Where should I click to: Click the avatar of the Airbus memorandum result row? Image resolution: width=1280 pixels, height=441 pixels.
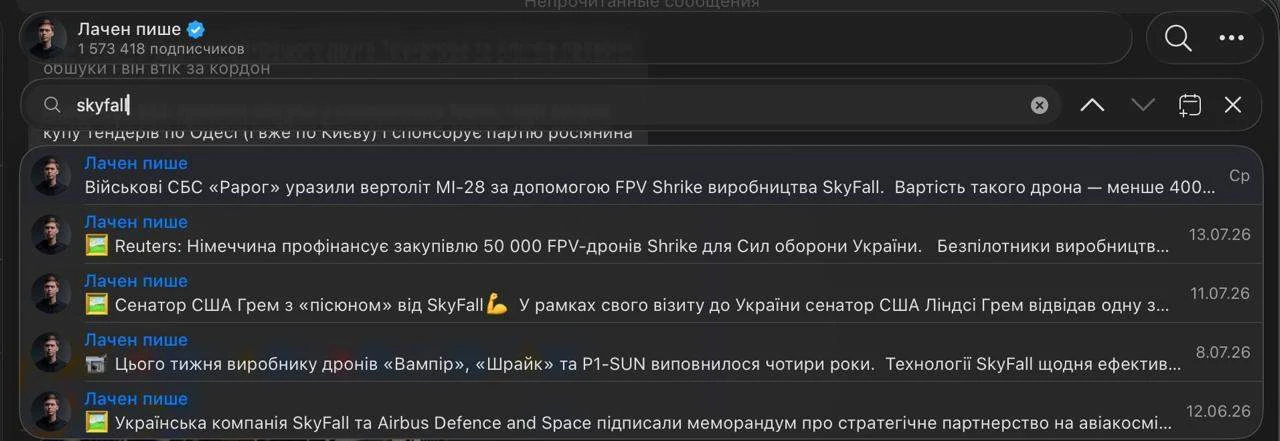pos(50,411)
